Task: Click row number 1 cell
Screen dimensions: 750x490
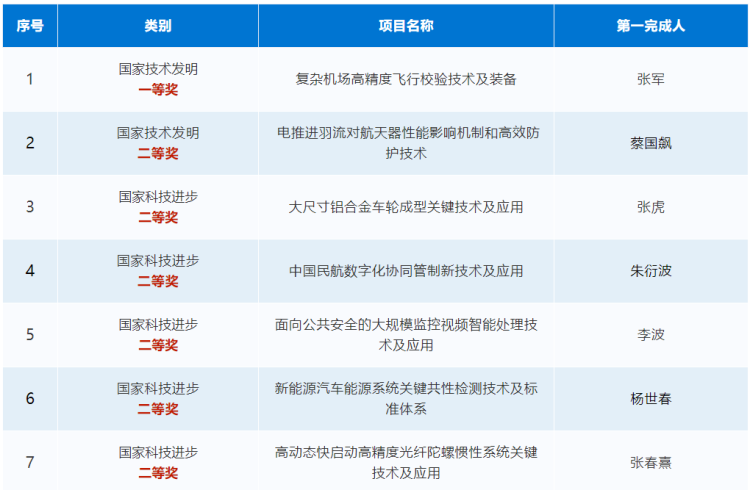Action: pyautogui.click(x=30, y=79)
